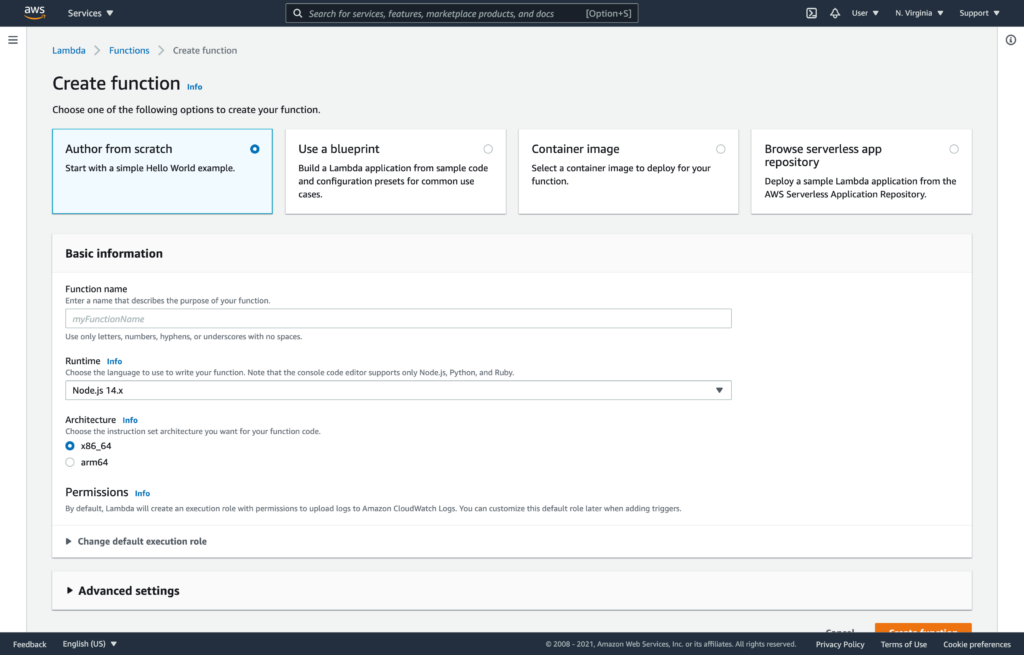
Task: Click the Function name input field
Action: point(398,319)
